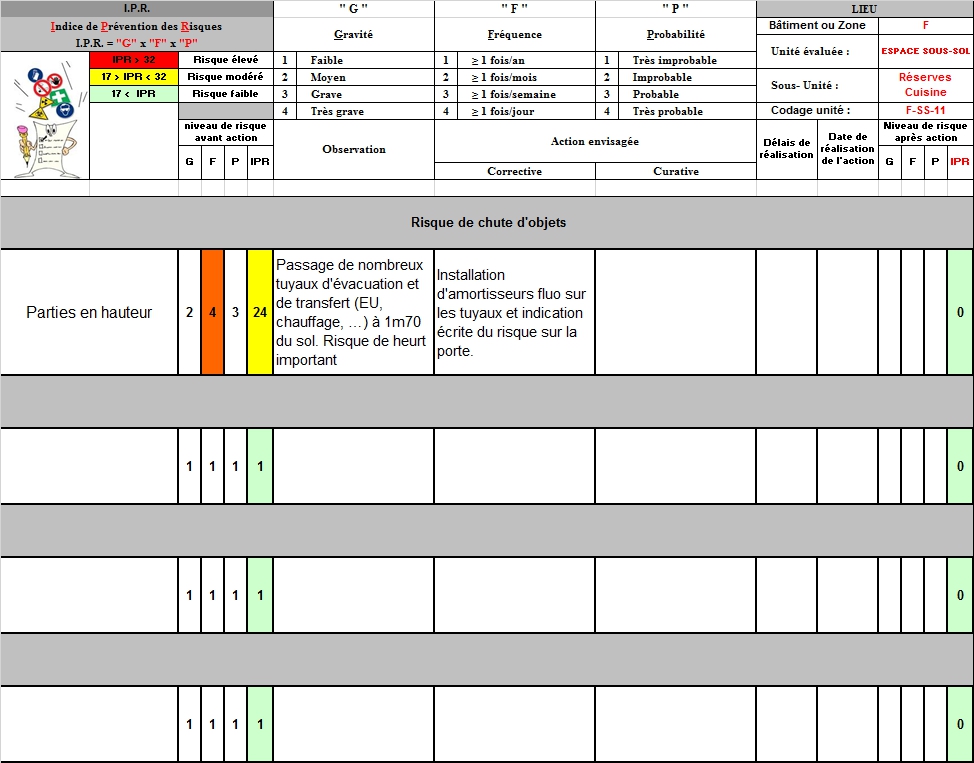Image resolution: width=974 pixels, height=763 pixels.
Task: Select the red "IPR > 32" legend cell
Action: (x=133, y=60)
